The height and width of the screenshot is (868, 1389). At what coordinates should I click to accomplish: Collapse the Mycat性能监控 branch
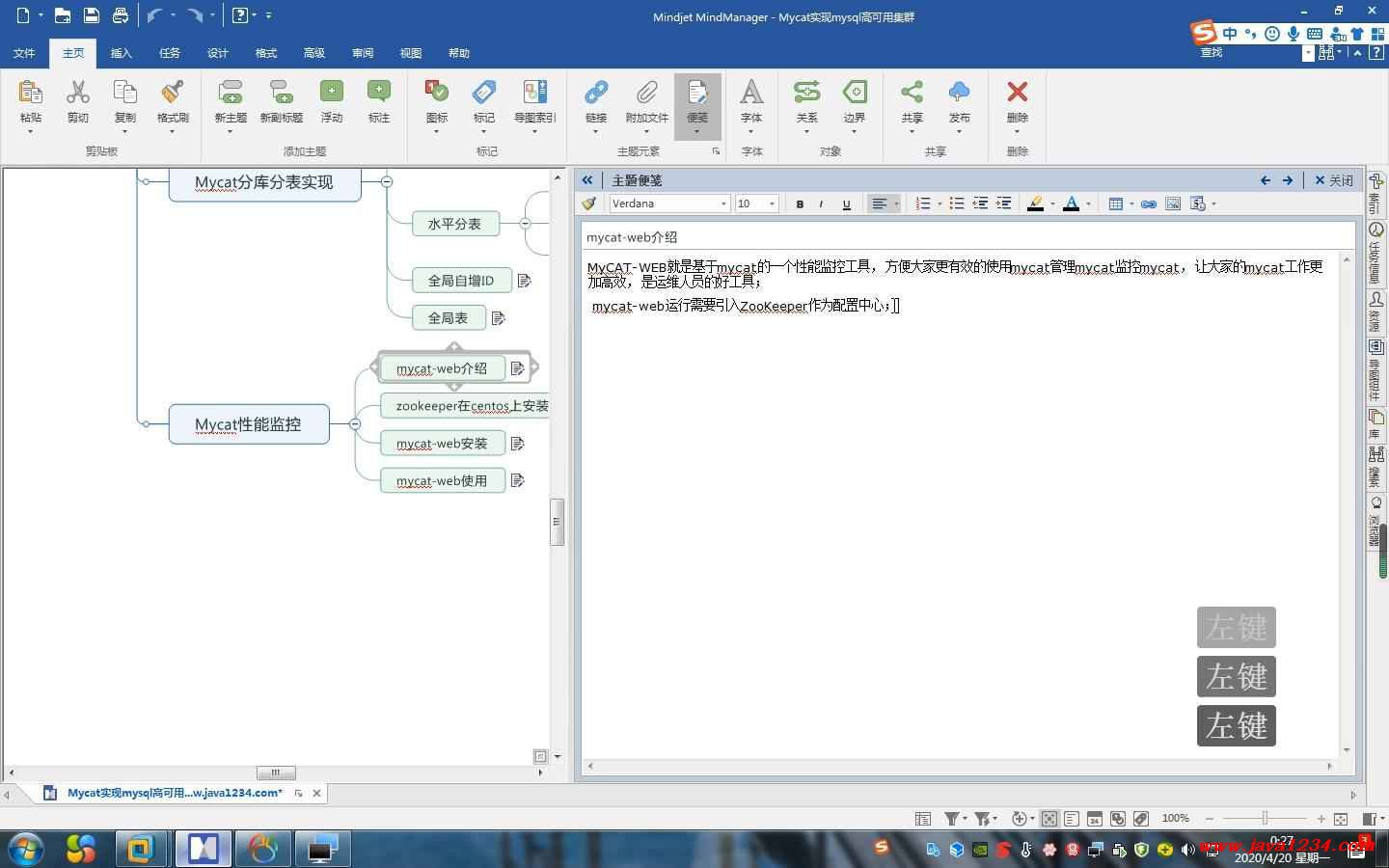click(355, 424)
